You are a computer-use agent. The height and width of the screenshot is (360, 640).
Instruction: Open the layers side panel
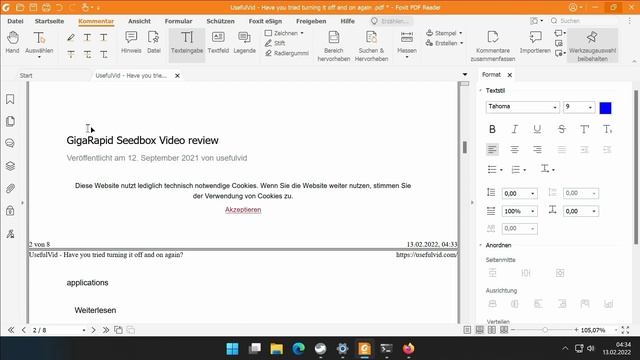coord(10,166)
